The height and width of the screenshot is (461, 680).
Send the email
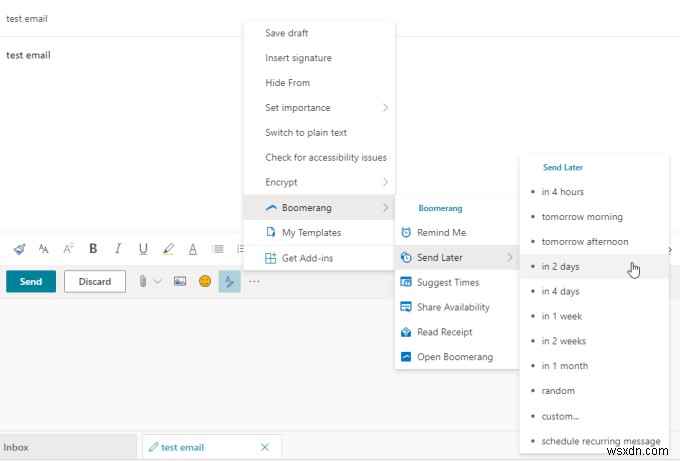31,281
